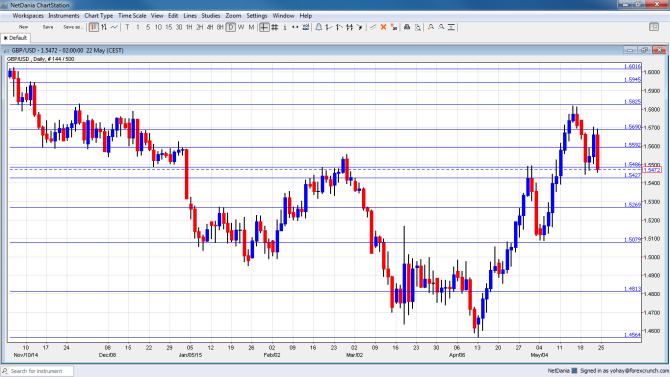
Task: Switch to 1H time scale
Action: (189, 27)
